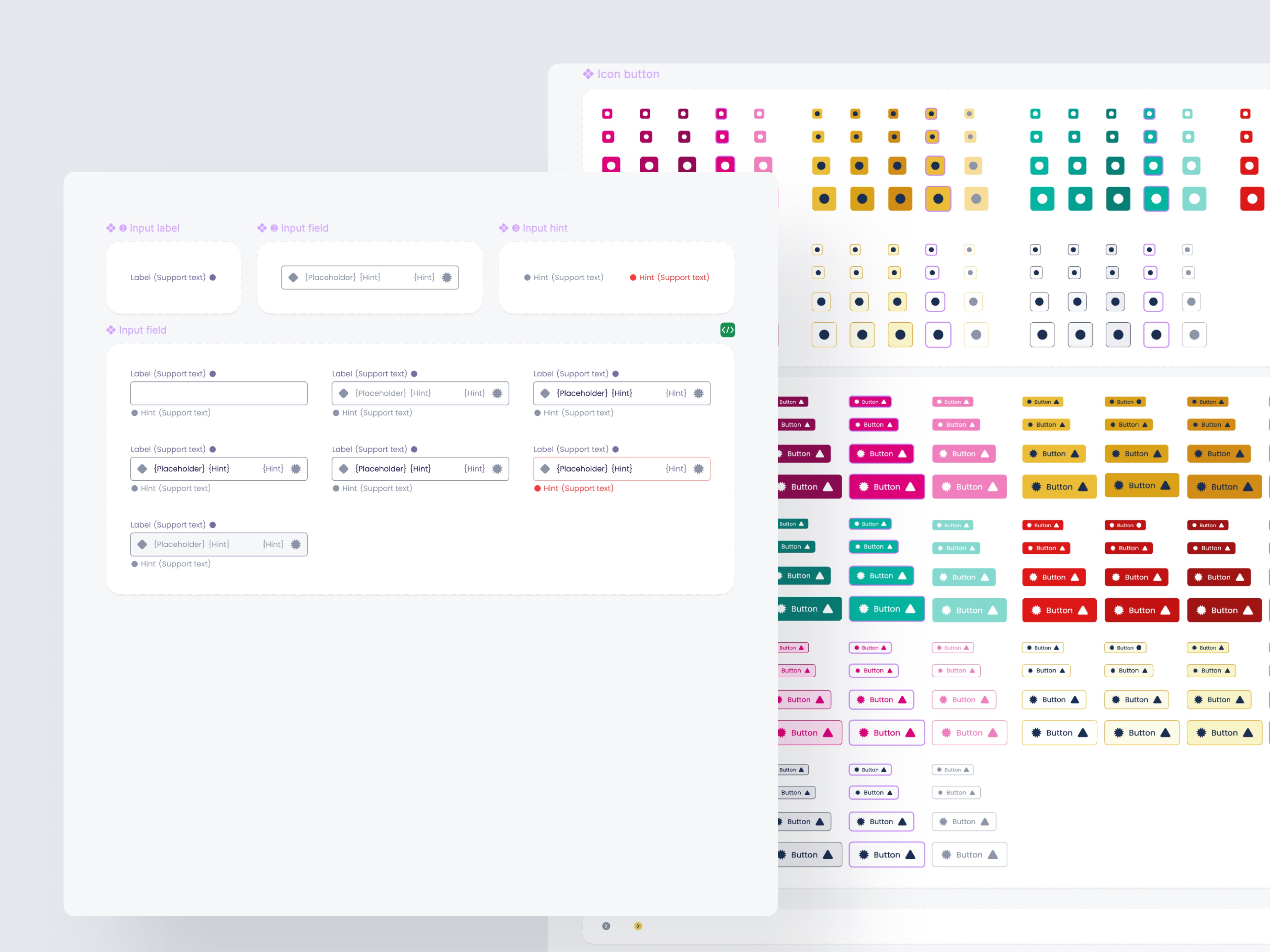
Task: Click the gray dot beside the gray Hint text in the Input hint card
Action: (527, 278)
